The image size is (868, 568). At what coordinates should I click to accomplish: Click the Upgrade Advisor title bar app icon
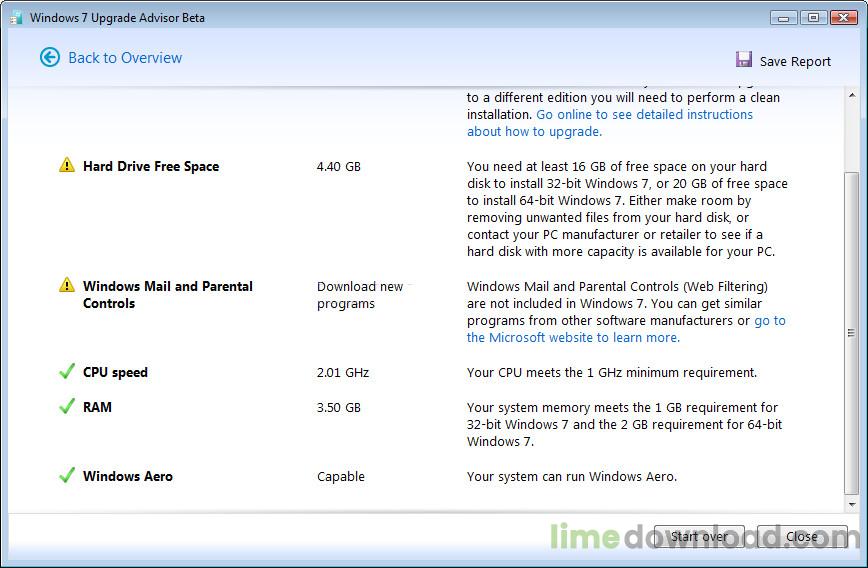(16, 18)
